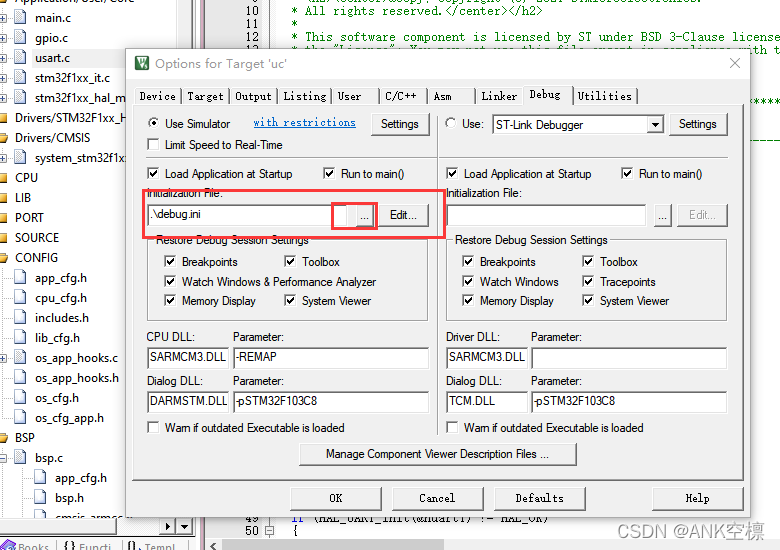Browse for simulator initialization file (...)
The height and width of the screenshot is (550, 780).
coord(365,215)
